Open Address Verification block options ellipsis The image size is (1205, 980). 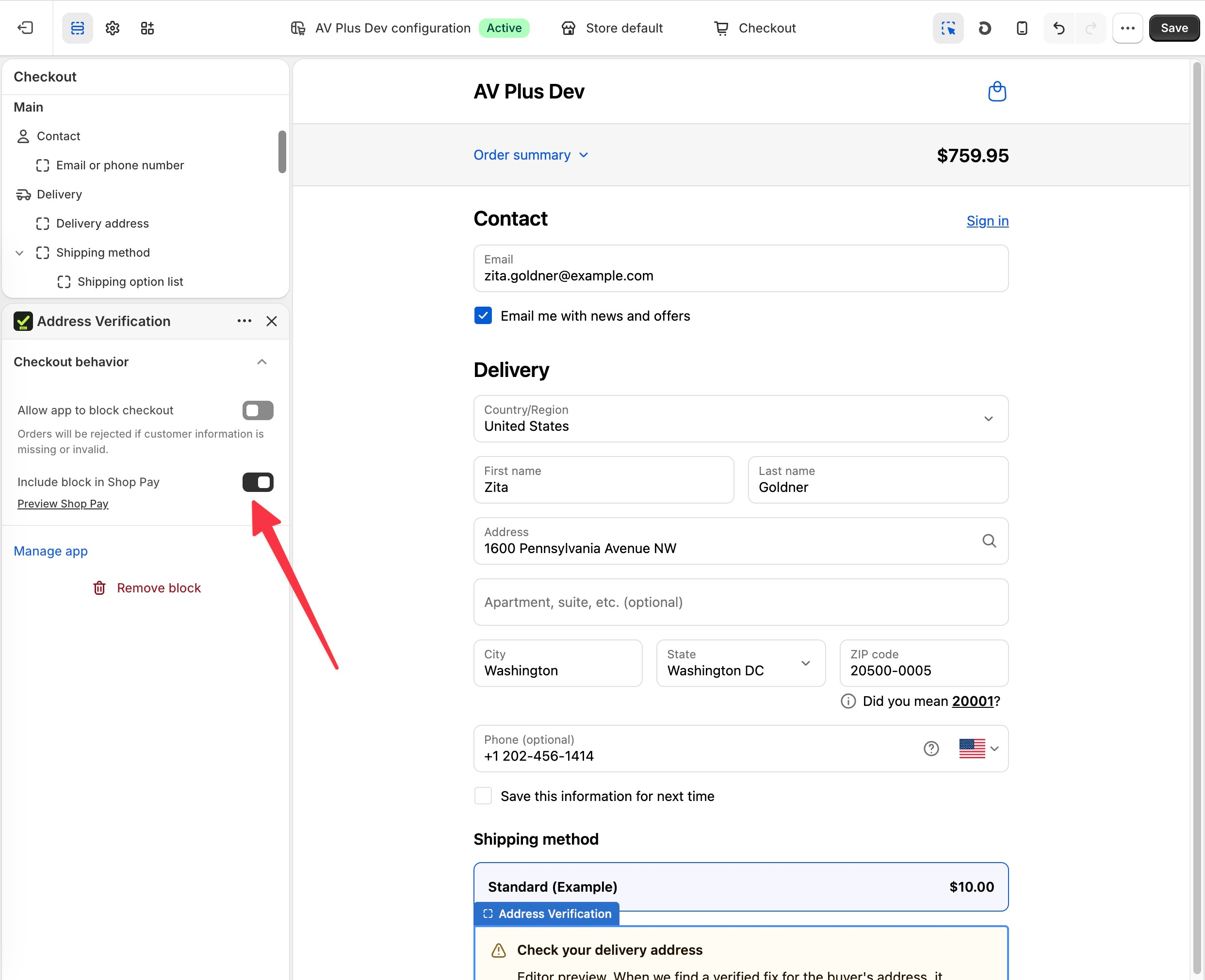point(244,321)
